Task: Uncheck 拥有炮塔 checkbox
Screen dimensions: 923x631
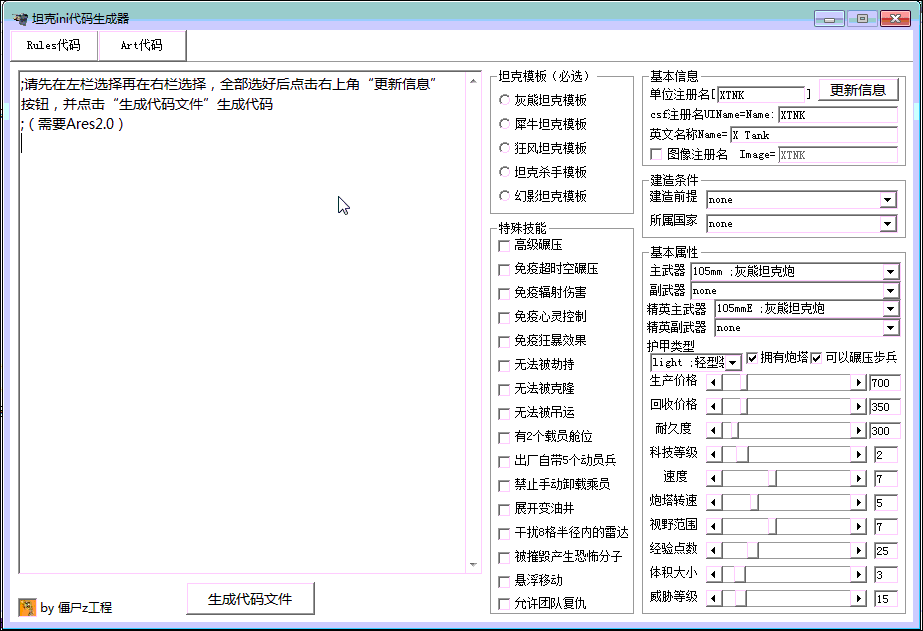Action: click(752, 358)
